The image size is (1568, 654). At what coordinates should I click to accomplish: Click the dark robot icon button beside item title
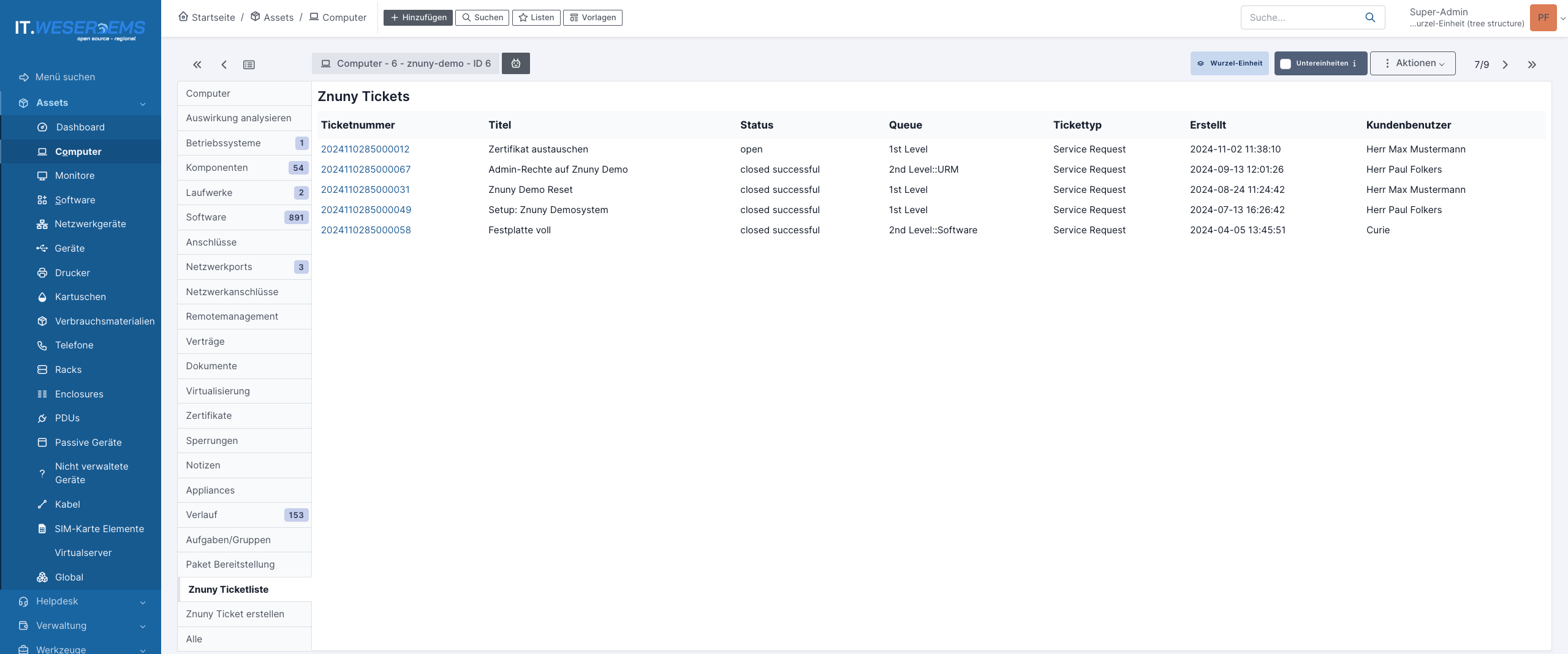(x=516, y=63)
